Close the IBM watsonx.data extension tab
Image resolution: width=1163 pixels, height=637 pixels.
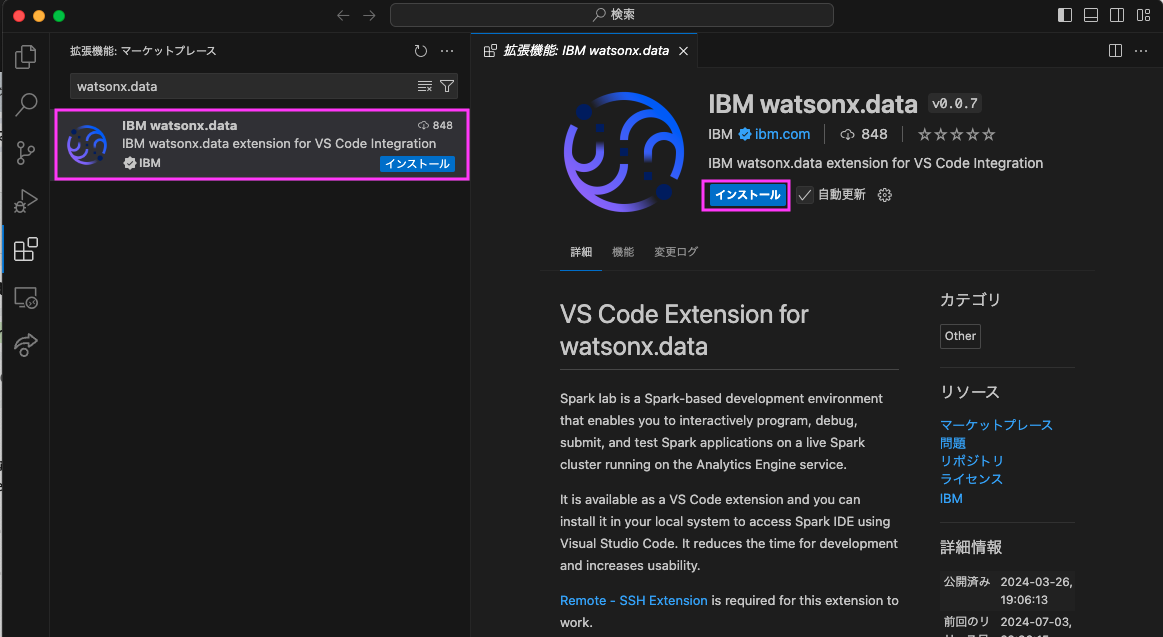pyautogui.click(x=683, y=50)
